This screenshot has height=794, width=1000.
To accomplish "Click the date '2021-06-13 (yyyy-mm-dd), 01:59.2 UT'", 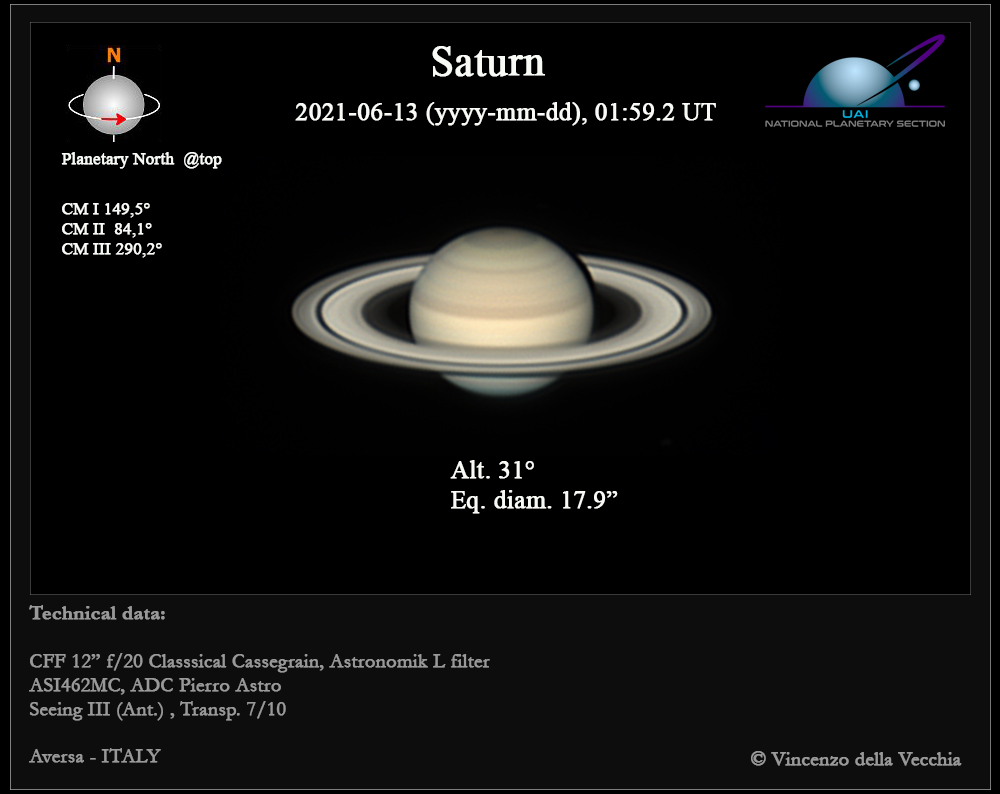I will tap(505, 113).
